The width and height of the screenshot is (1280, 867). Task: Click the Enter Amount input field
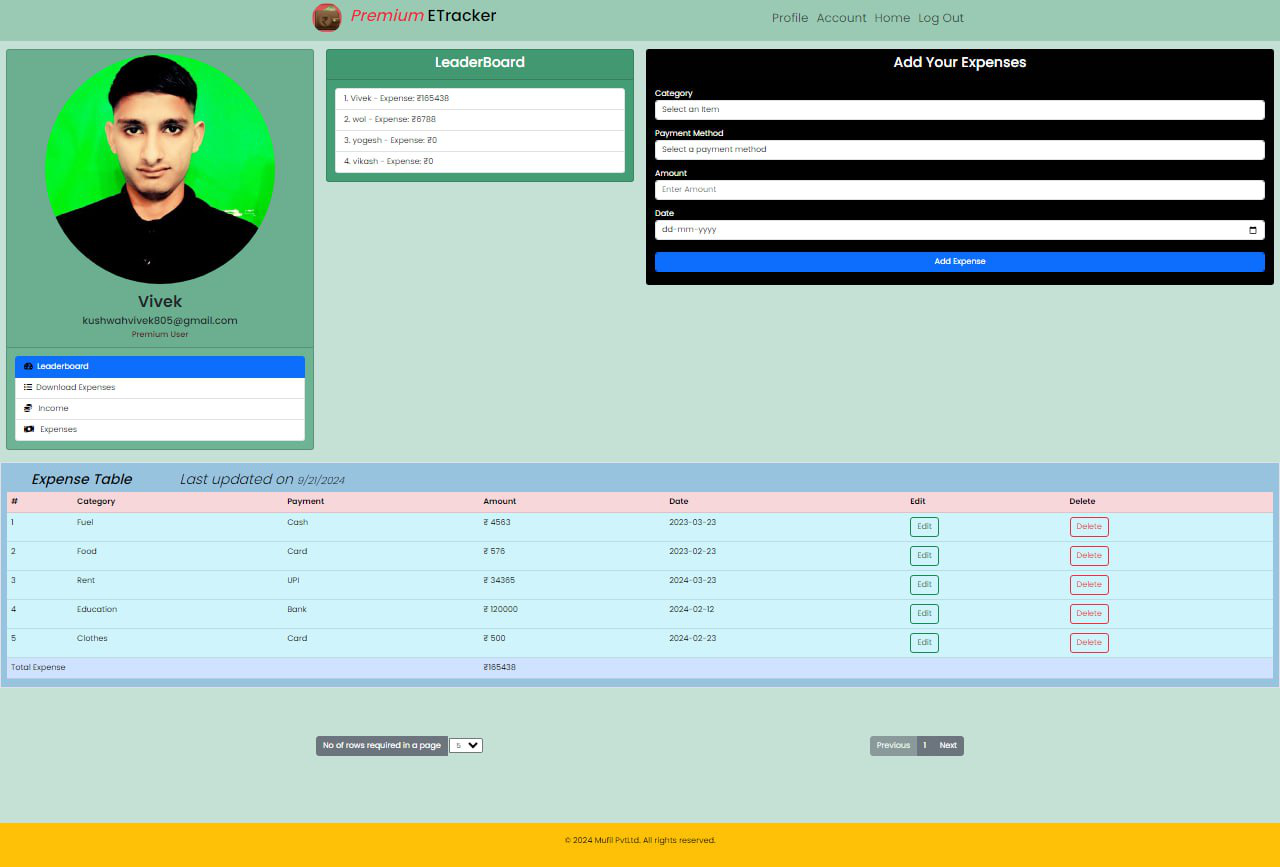coord(959,189)
